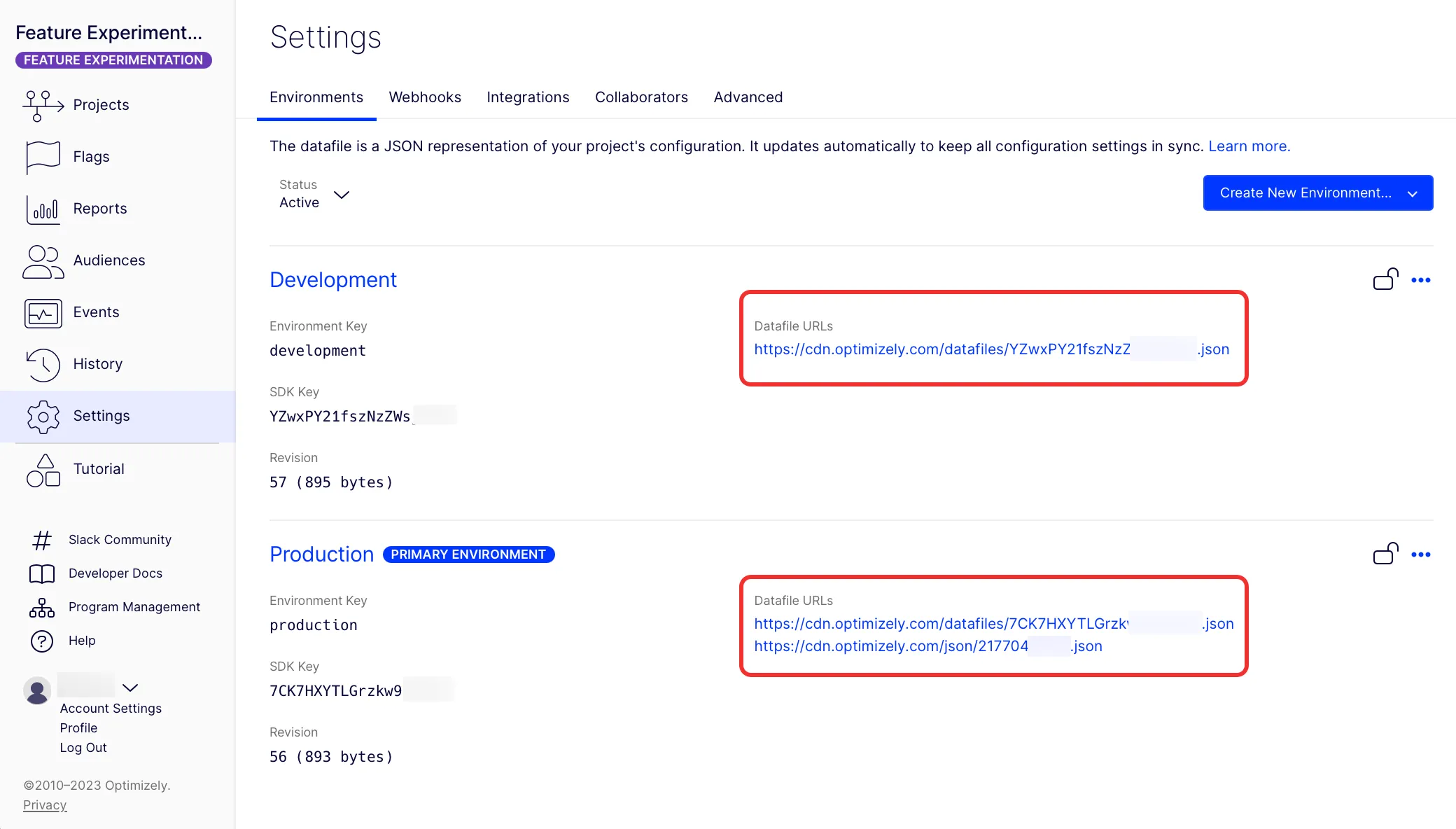The width and height of the screenshot is (1456, 829).
Task: Open the Development environment title link
Action: [333, 280]
